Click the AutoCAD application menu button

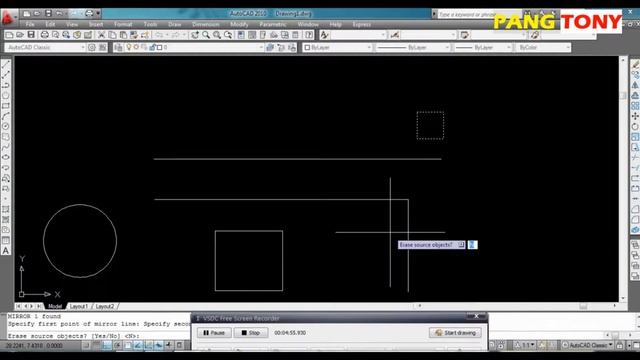pyautogui.click(x=8, y=17)
